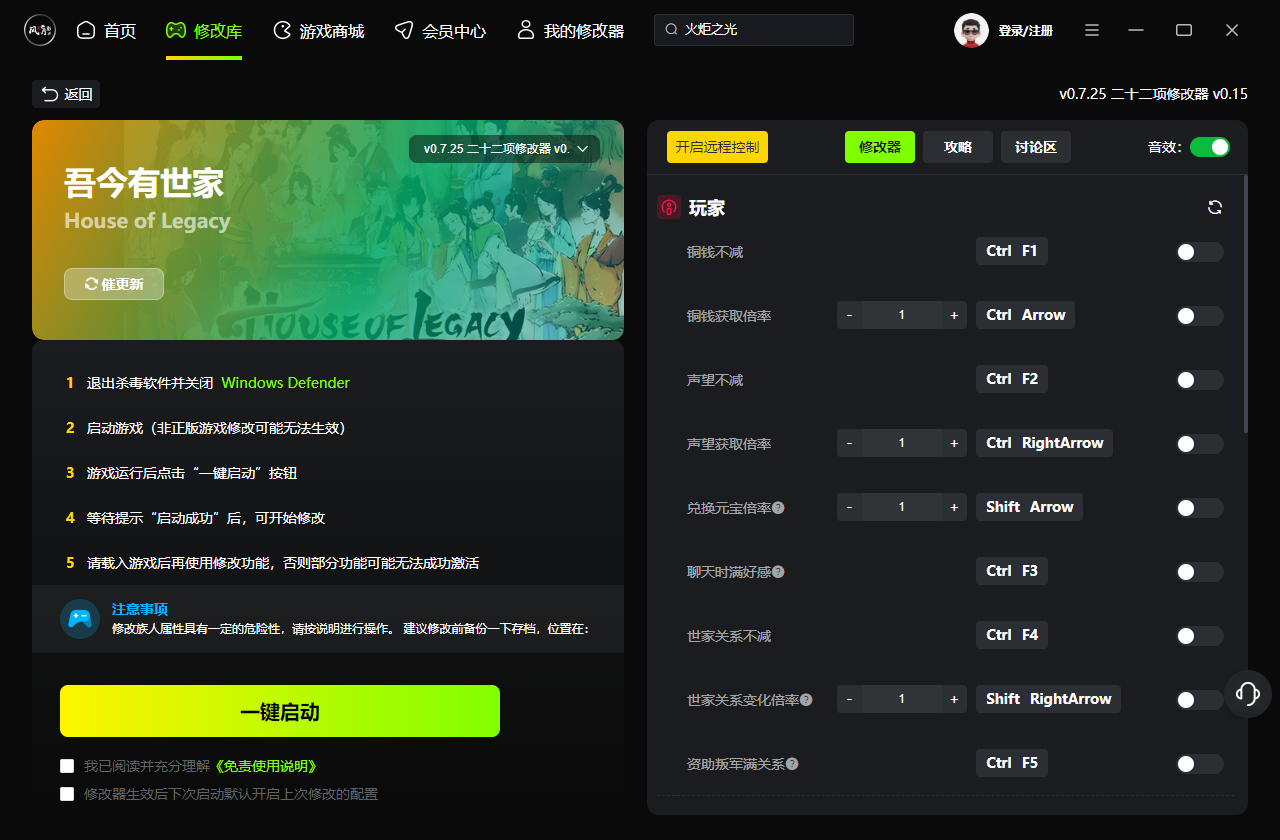Click the Ctrl F5 hotkey box

point(1012,763)
